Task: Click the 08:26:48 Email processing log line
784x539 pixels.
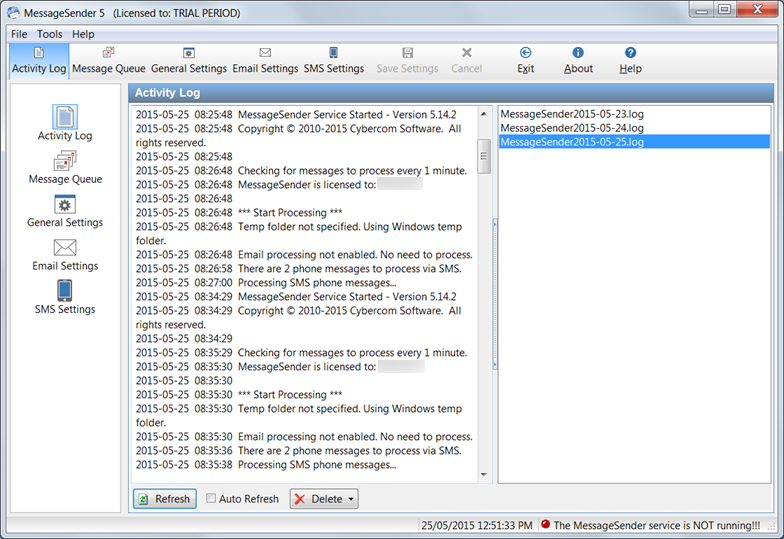Action: [x=304, y=254]
